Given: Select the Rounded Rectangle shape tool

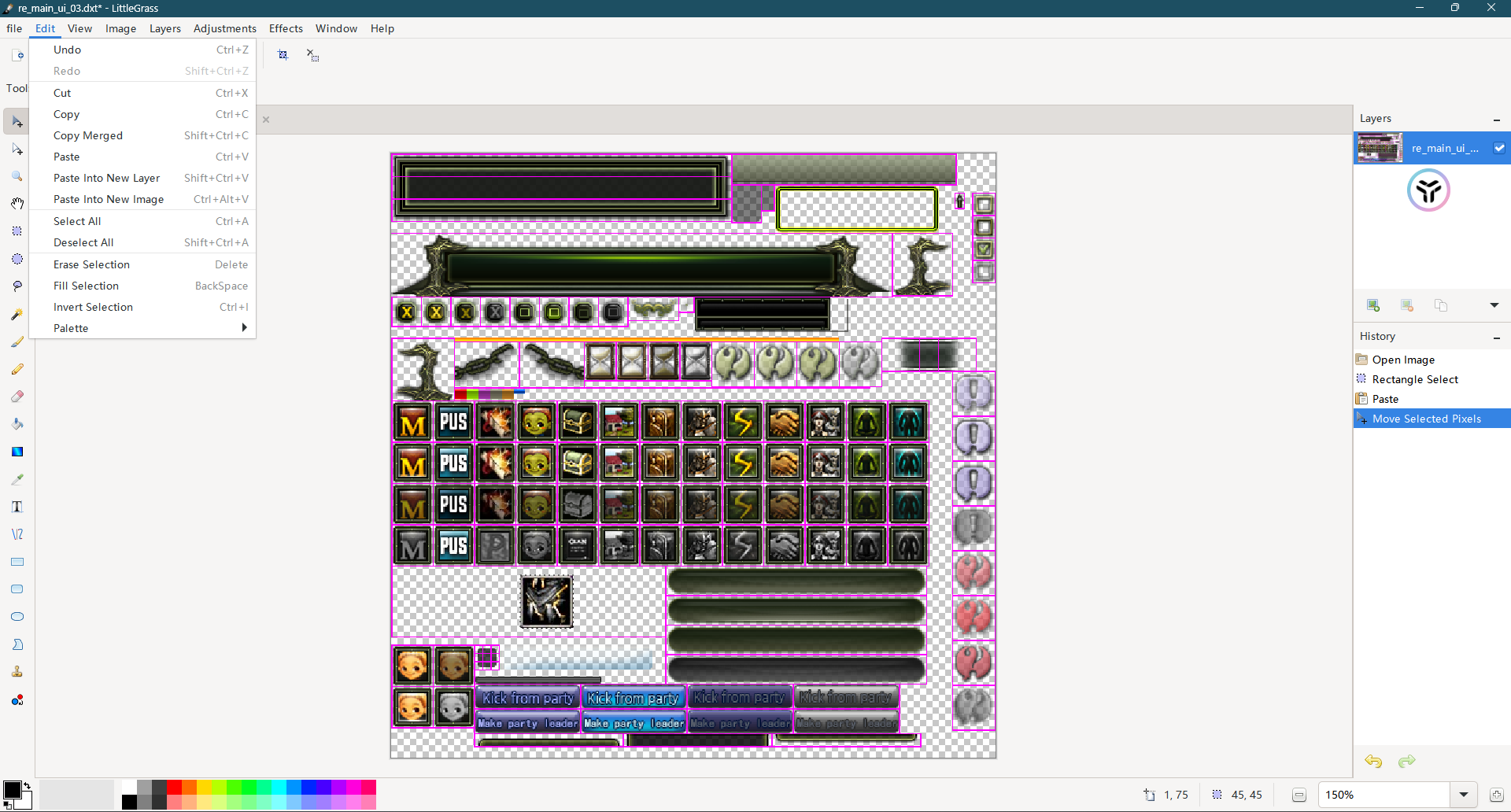Looking at the screenshot, I should pyautogui.click(x=17, y=589).
